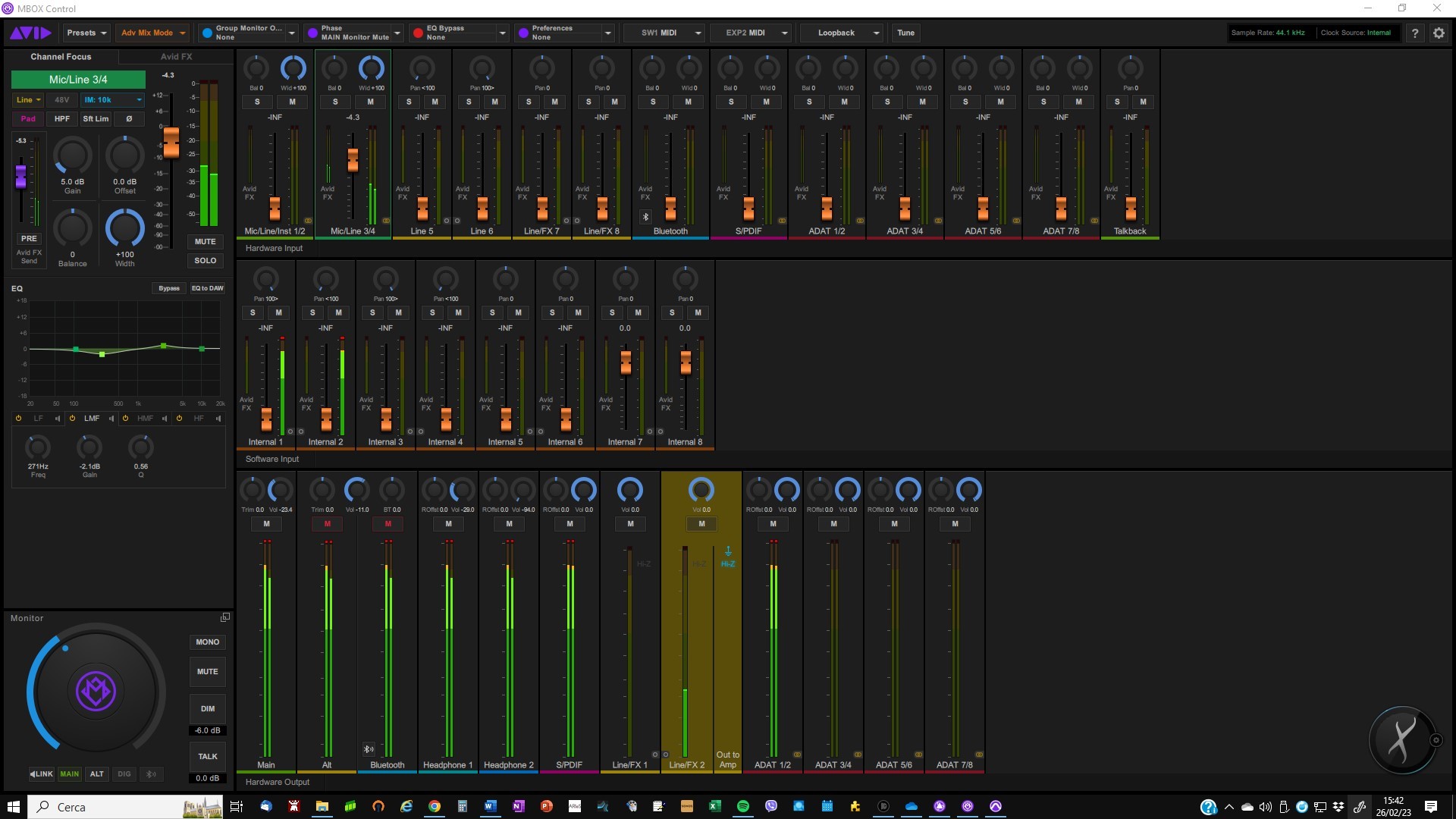The height and width of the screenshot is (819, 1456).
Task: Expand the Loopback dropdown
Action: click(x=842, y=33)
